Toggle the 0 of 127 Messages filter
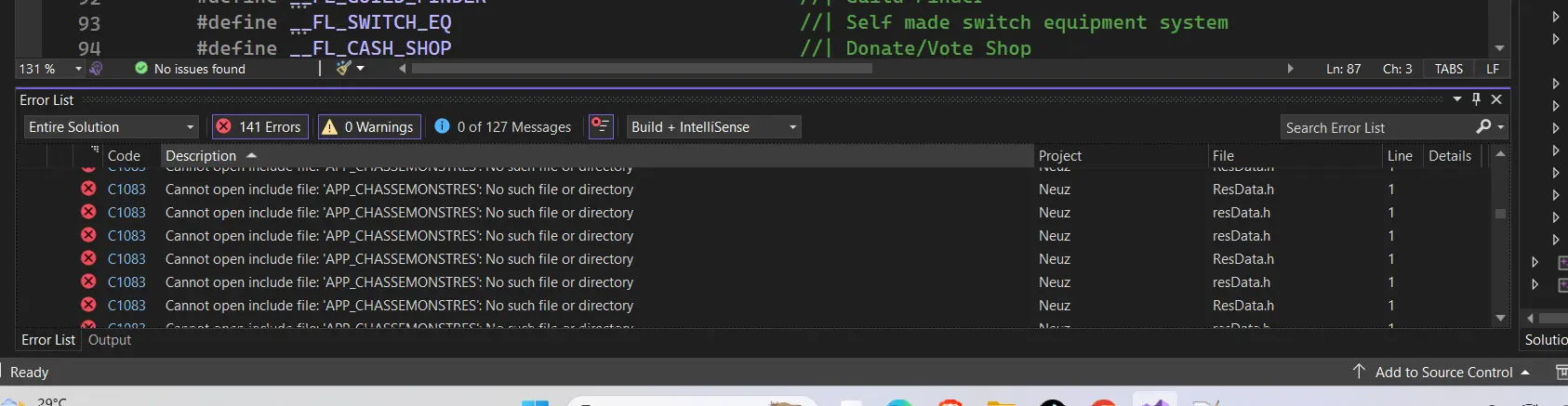 pyautogui.click(x=503, y=127)
